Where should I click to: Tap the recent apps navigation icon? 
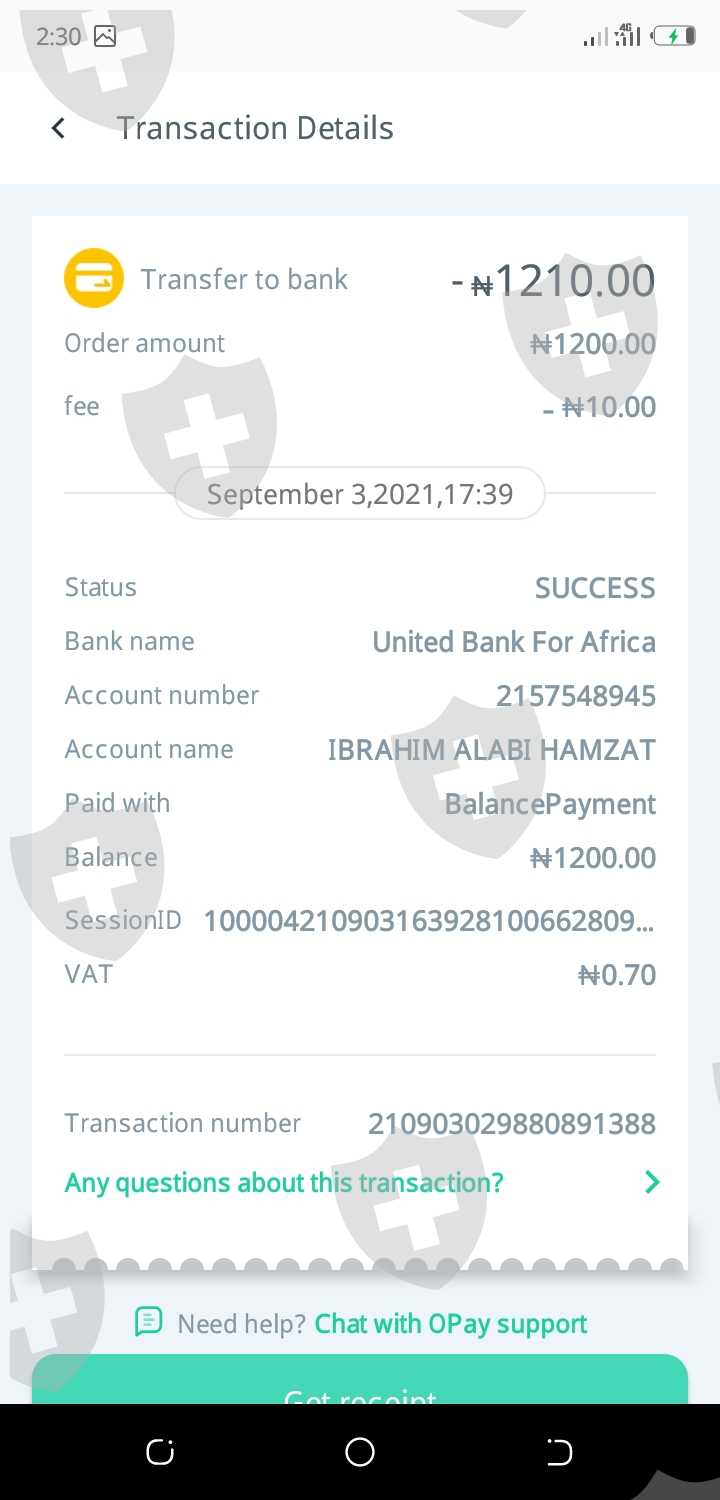(x=160, y=1452)
